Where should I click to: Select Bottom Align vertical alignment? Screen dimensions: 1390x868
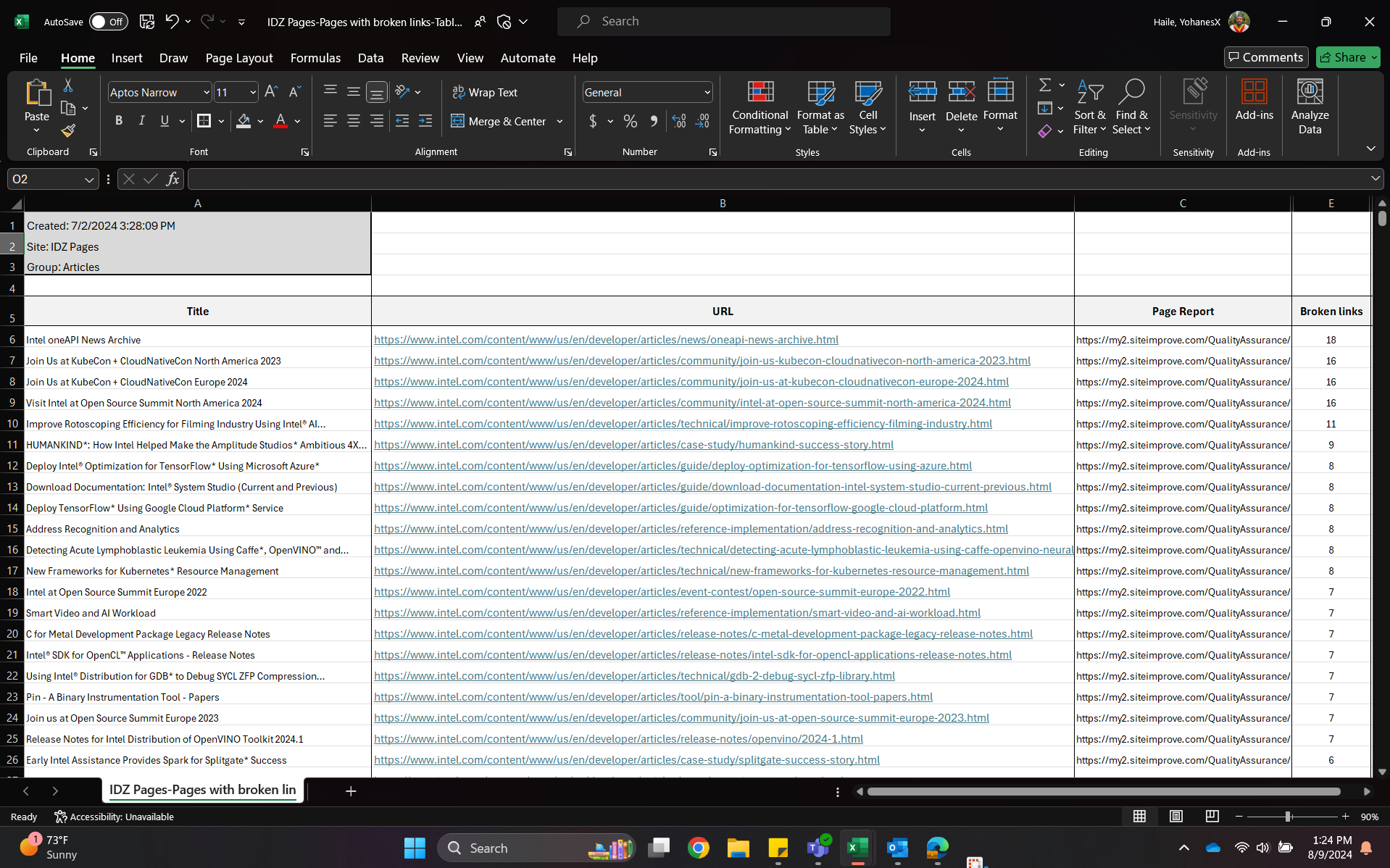[x=377, y=92]
